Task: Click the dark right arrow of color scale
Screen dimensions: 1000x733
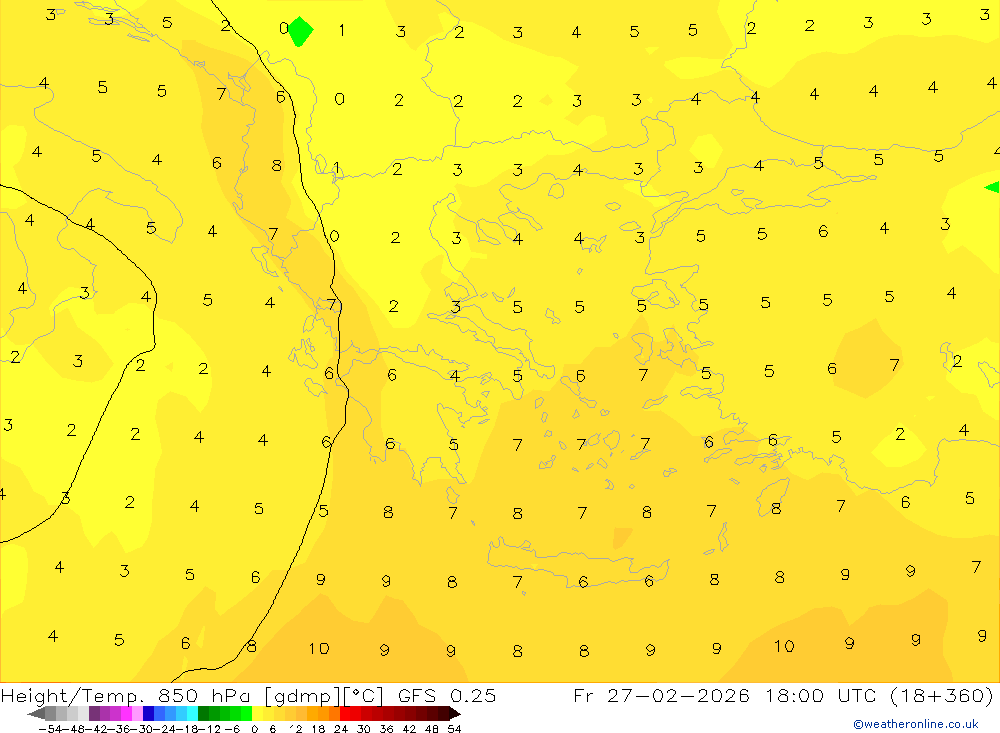Action: 455,714
